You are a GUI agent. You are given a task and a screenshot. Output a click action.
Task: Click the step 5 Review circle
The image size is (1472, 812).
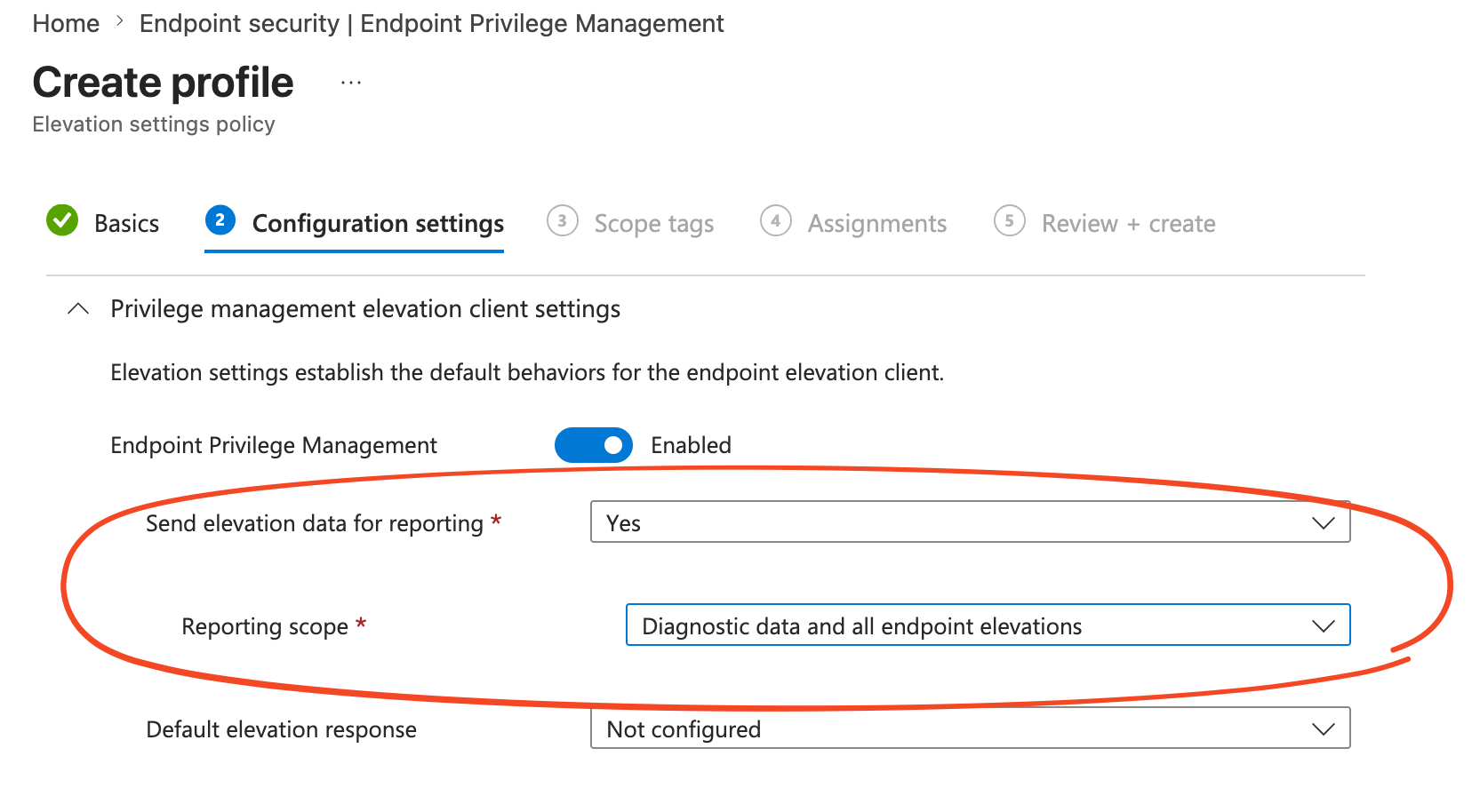(x=1010, y=220)
